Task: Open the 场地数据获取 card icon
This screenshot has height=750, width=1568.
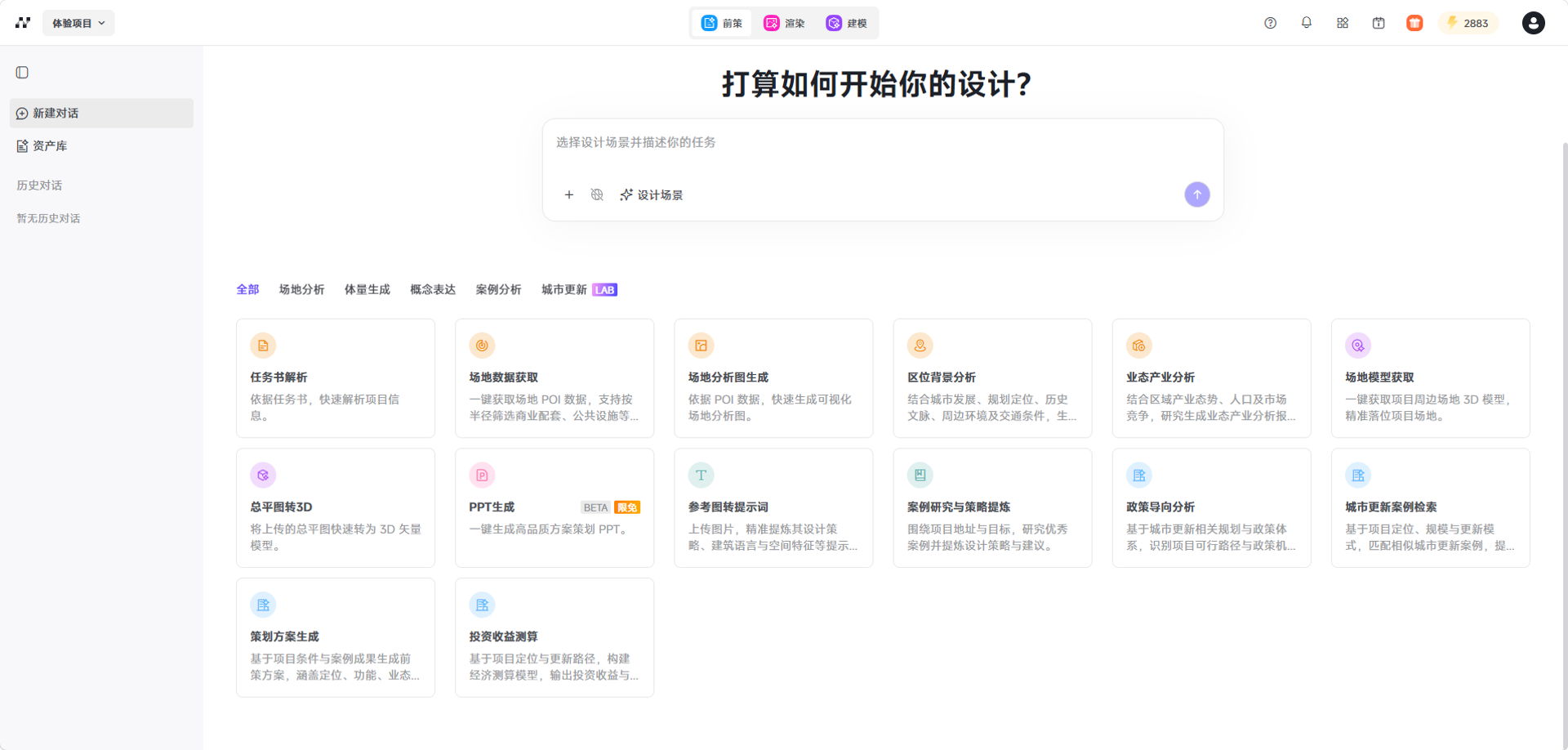Action: coord(482,346)
